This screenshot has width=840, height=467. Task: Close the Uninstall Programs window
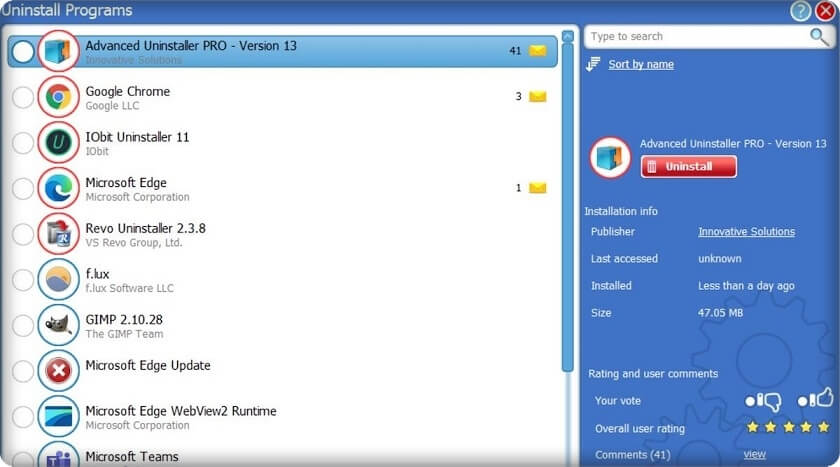pyautogui.click(x=826, y=11)
